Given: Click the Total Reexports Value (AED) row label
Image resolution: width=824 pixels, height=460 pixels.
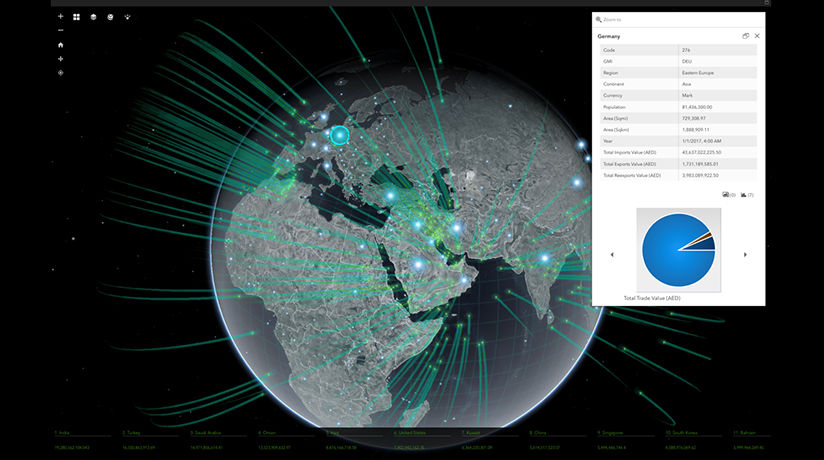Looking at the screenshot, I should (x=632, y=175).
